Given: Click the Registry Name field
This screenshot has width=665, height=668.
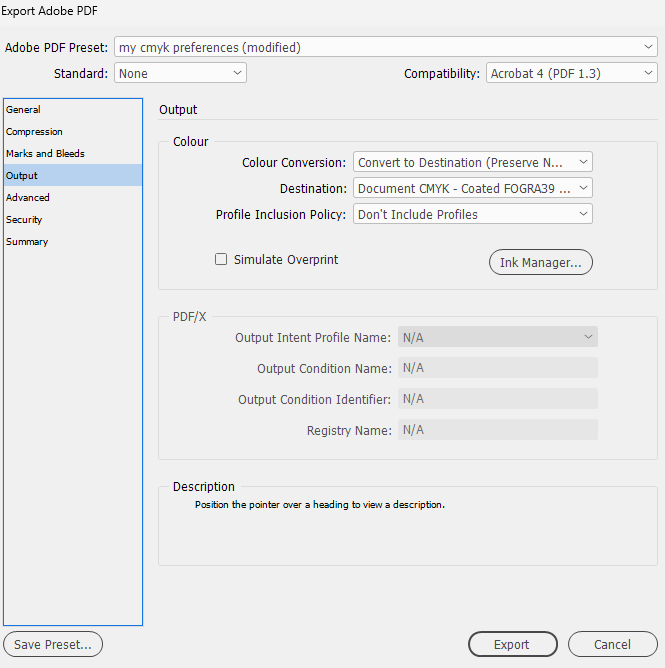Looking at the screenshot, I should (x=498, y=430).
